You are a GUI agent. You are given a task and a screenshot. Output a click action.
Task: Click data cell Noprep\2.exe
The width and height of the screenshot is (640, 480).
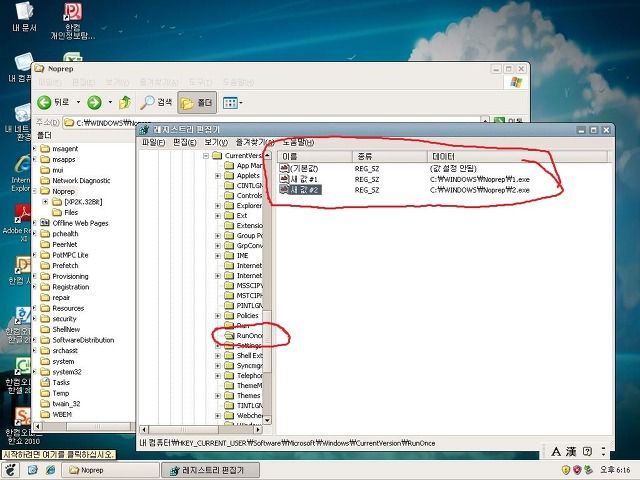tap(480, 190)
